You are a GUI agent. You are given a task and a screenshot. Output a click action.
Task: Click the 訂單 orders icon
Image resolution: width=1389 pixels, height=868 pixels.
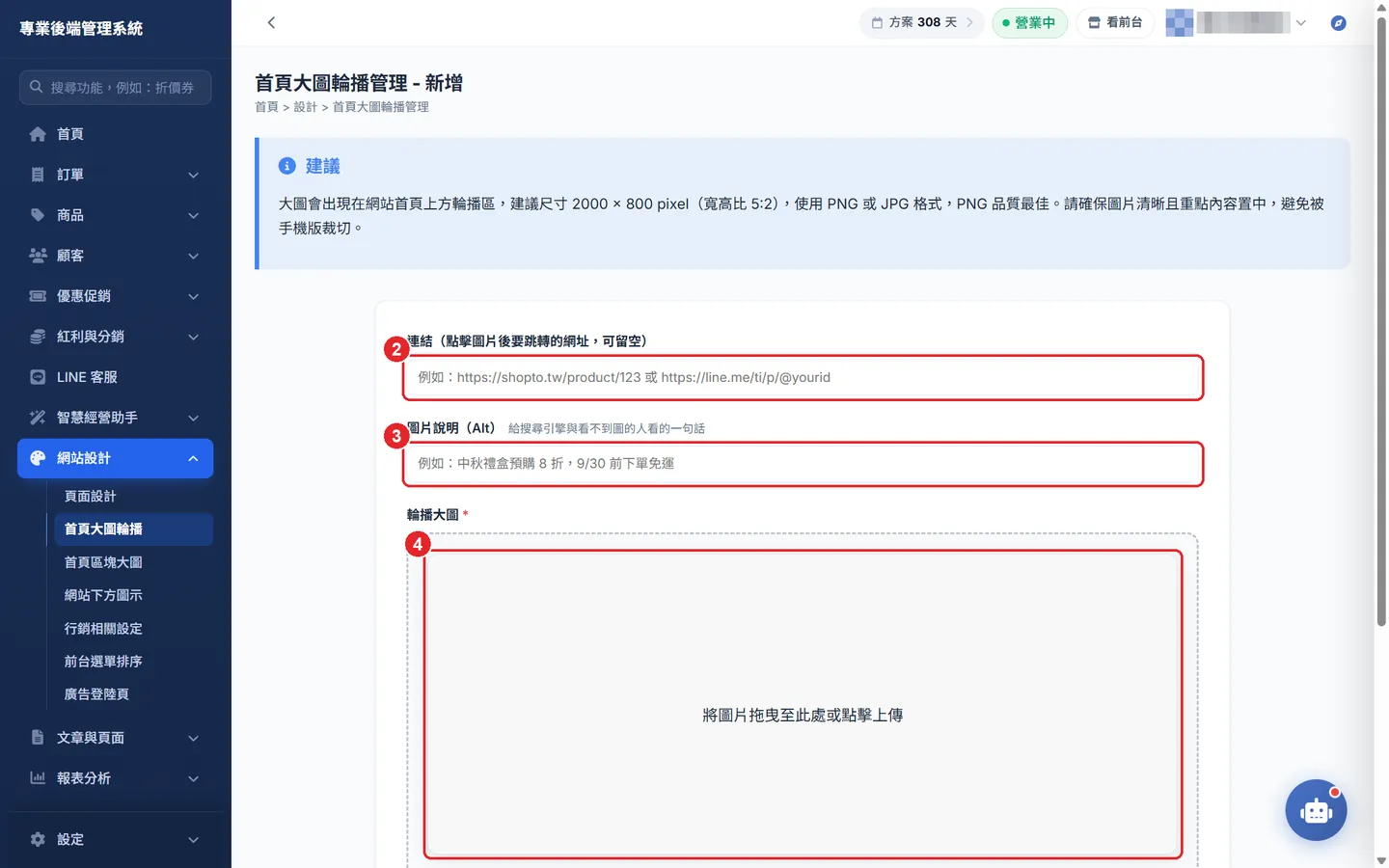(38, 175)
